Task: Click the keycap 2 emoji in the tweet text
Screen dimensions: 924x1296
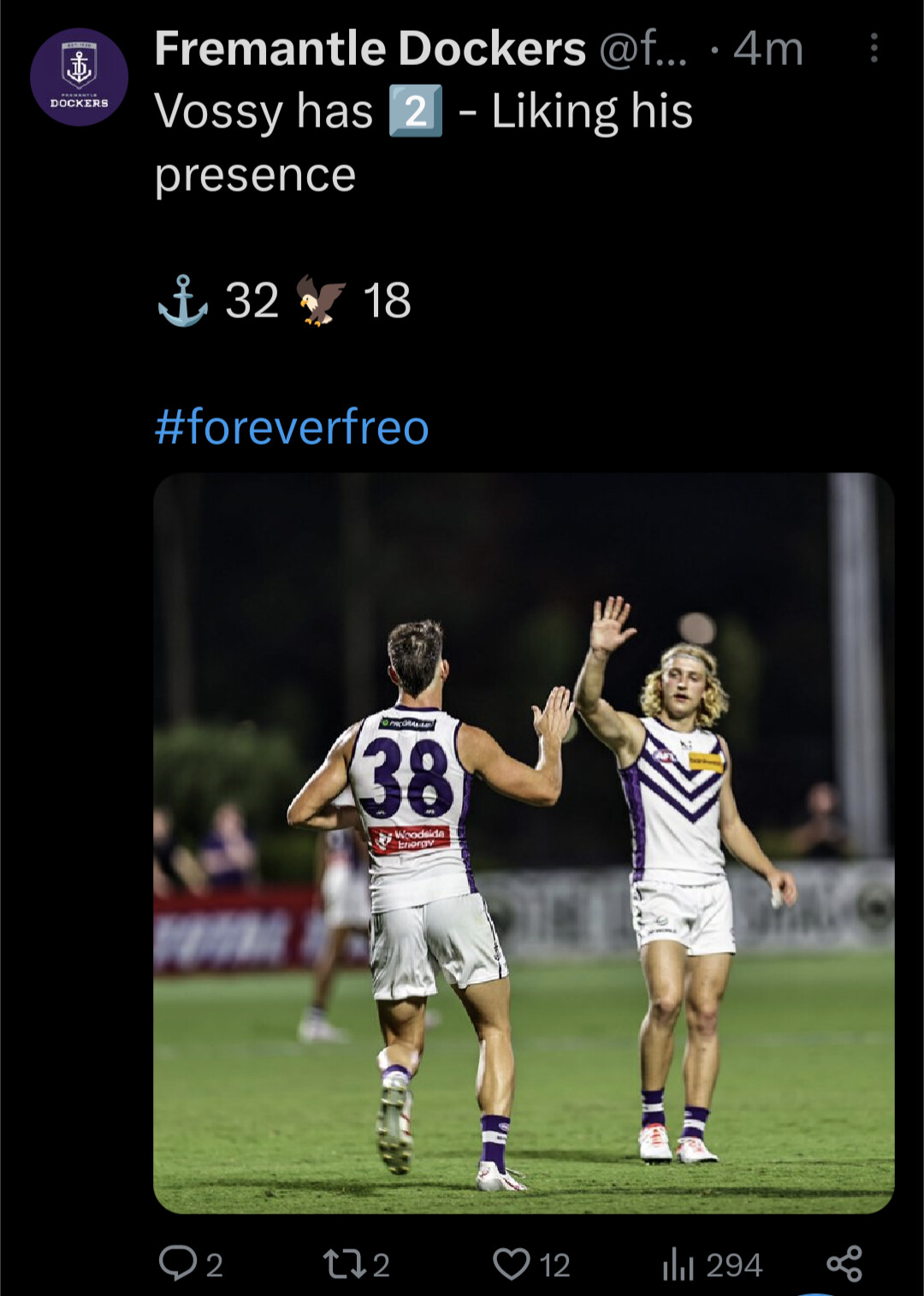Action: coord(416,111)
